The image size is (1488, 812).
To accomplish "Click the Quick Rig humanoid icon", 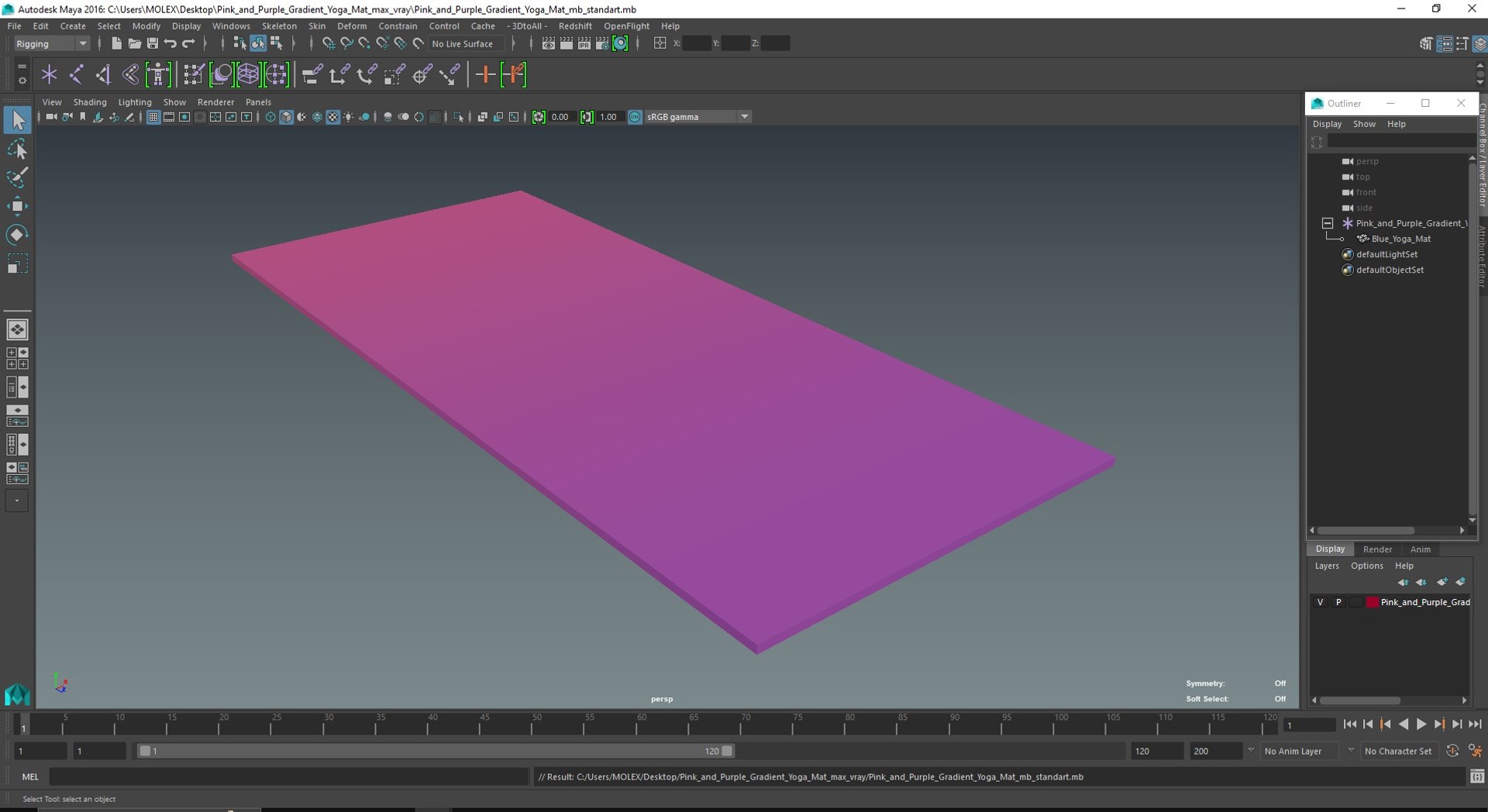I will pos(158,74).
